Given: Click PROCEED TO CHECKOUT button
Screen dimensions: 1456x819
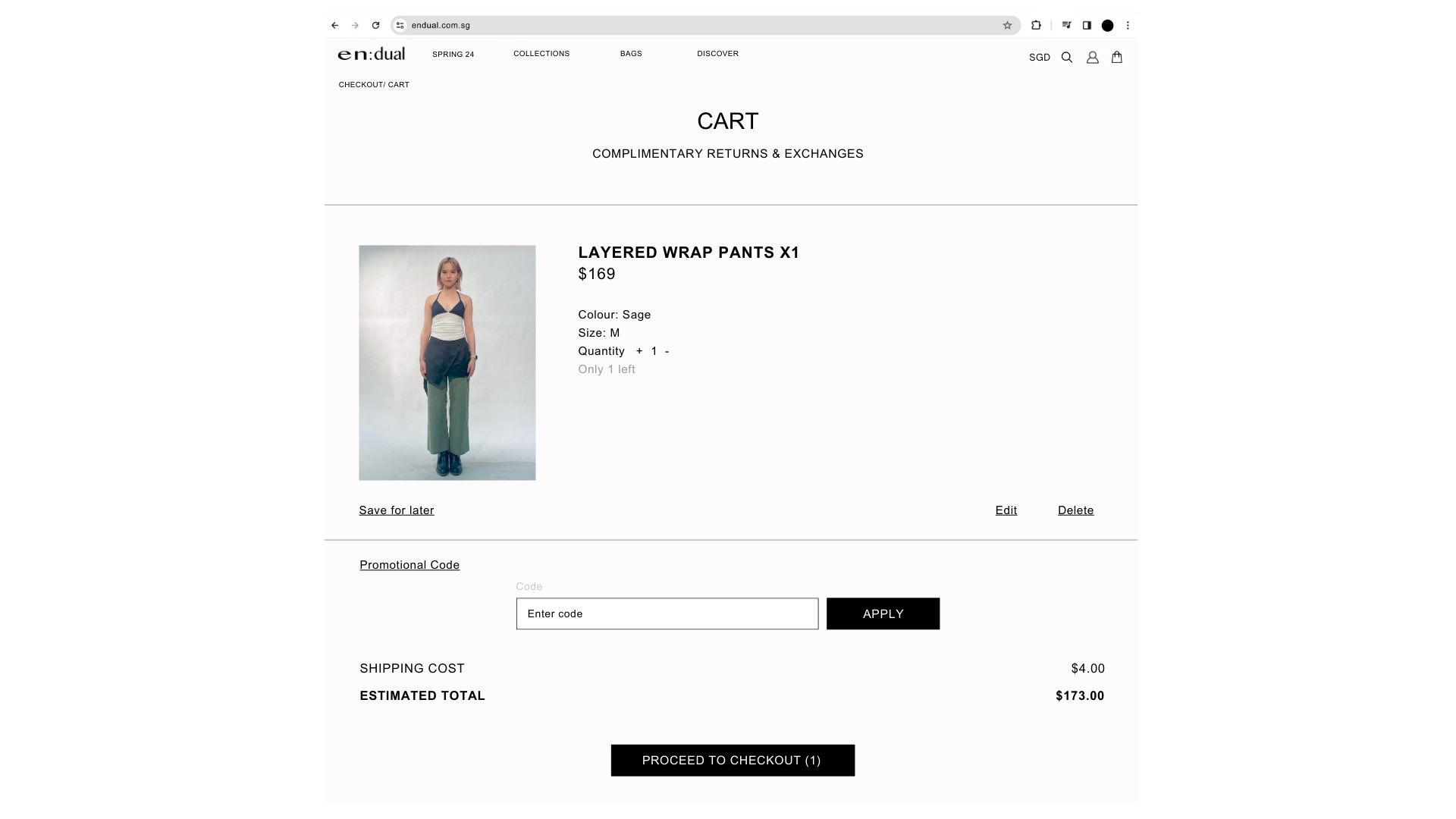Looking at the screenshot, I should (733, 760).
